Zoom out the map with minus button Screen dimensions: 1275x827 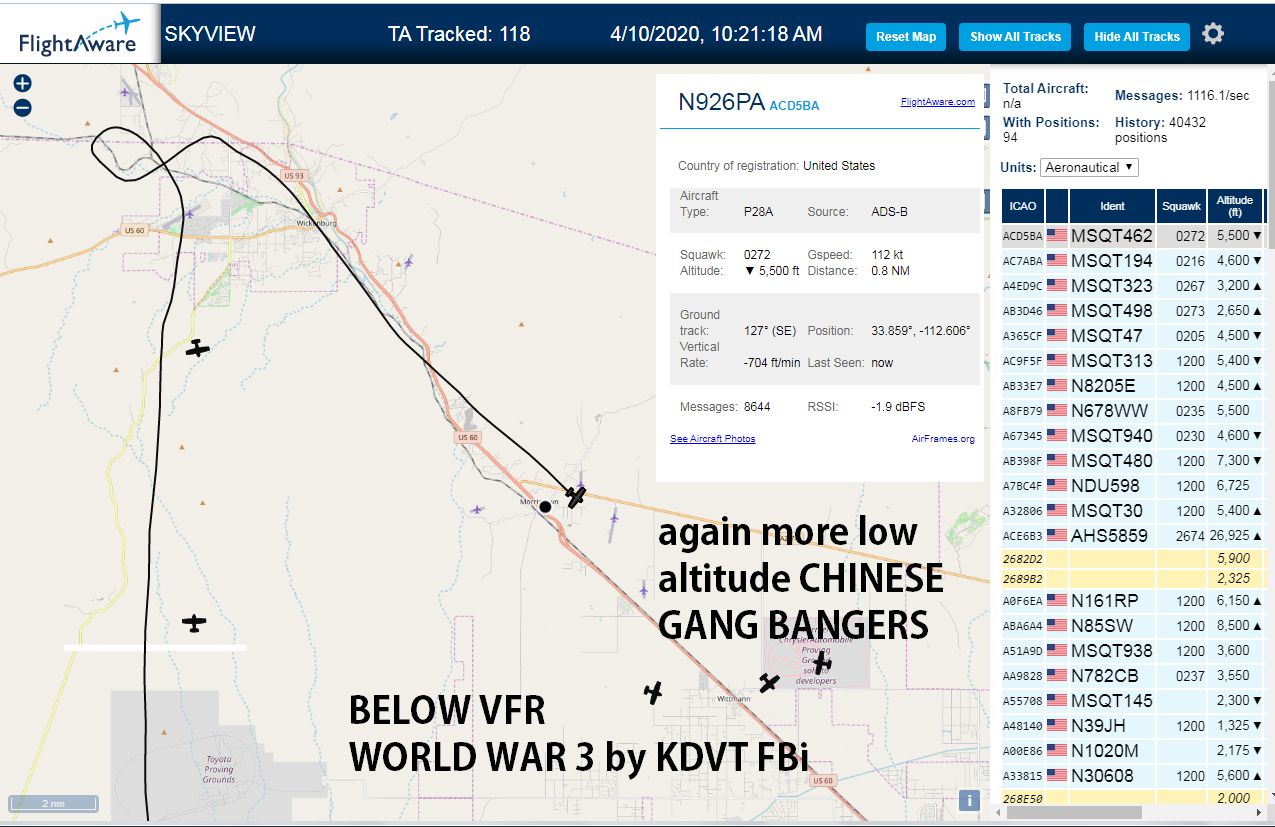(x=23, y=108)
